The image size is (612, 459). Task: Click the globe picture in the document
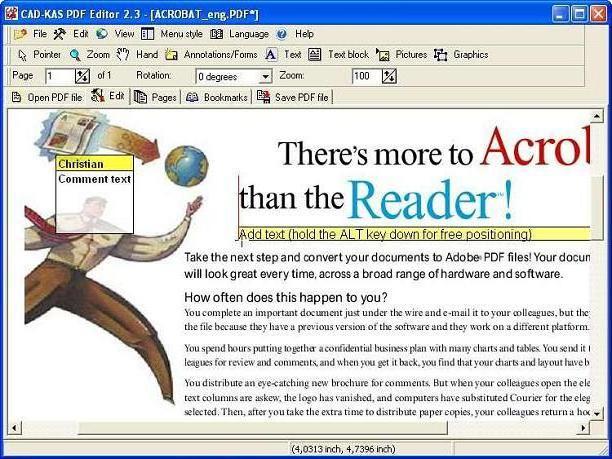187,166
